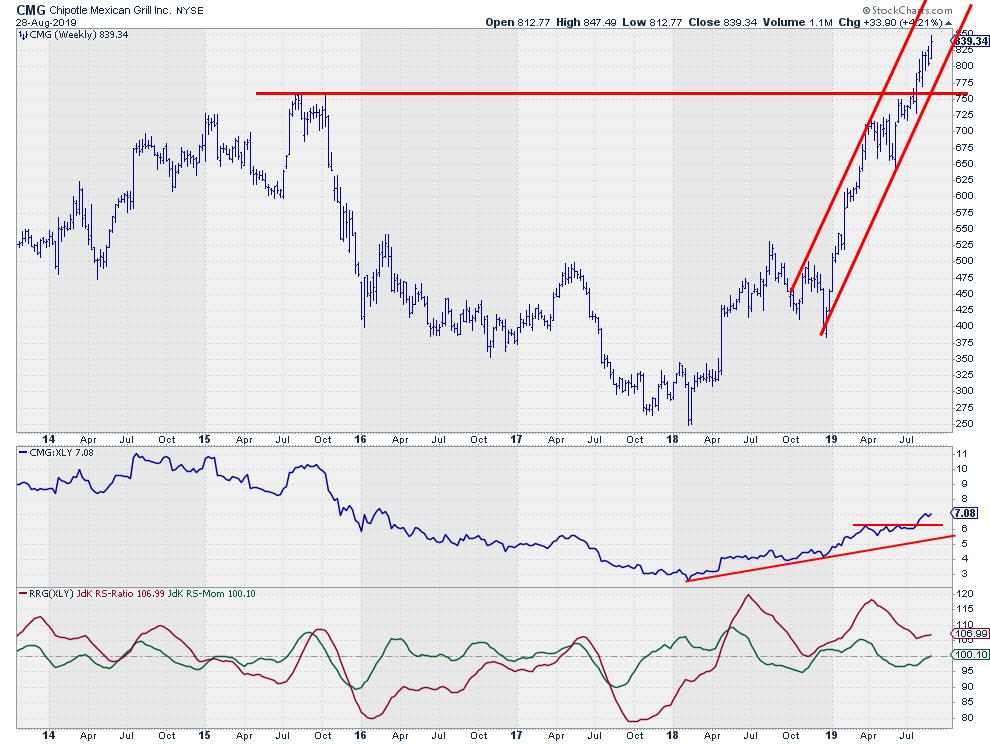Select the Close 839.34 value in header

pyautogui.click(x=722, y=22)
